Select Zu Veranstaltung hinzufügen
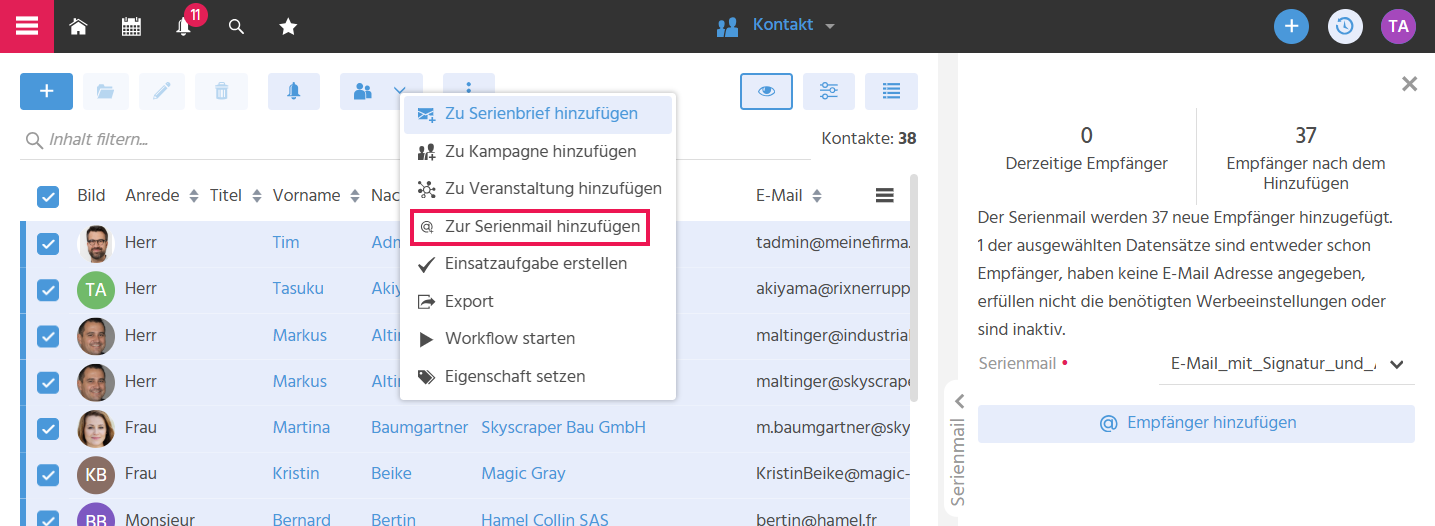 pos(538,189)
